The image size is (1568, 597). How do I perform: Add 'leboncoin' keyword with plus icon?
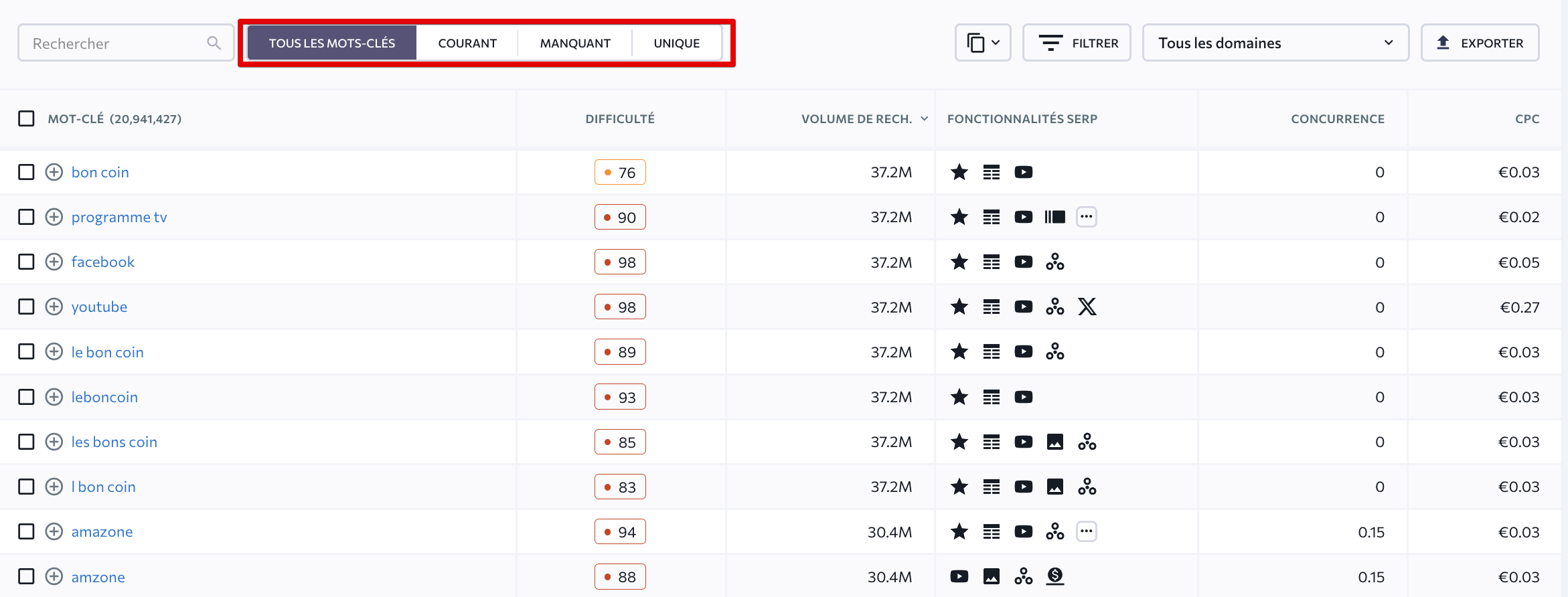(54, 397)
